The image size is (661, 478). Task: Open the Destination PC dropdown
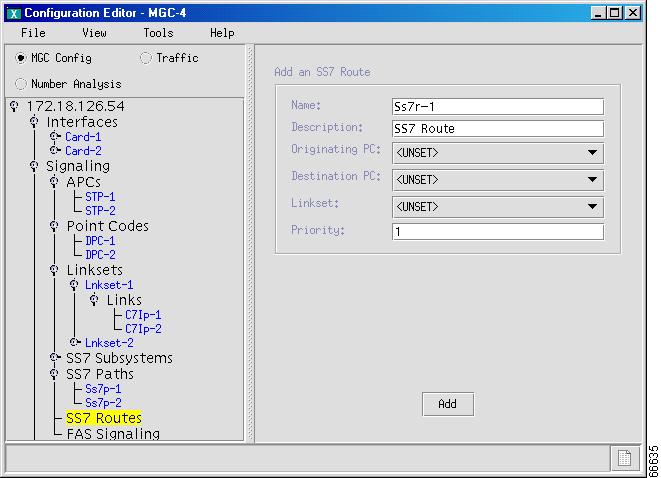click(497, 180)
